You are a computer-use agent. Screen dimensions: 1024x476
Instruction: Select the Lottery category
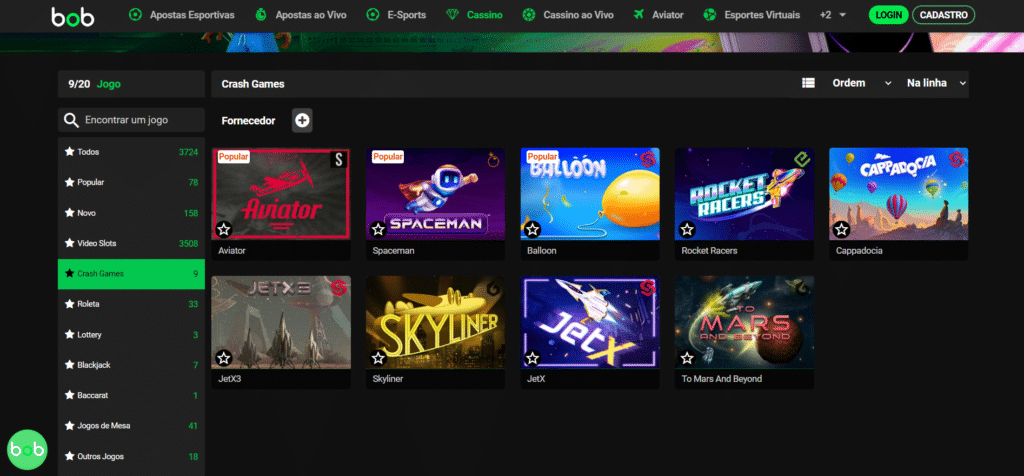click(x=131, y=335)
